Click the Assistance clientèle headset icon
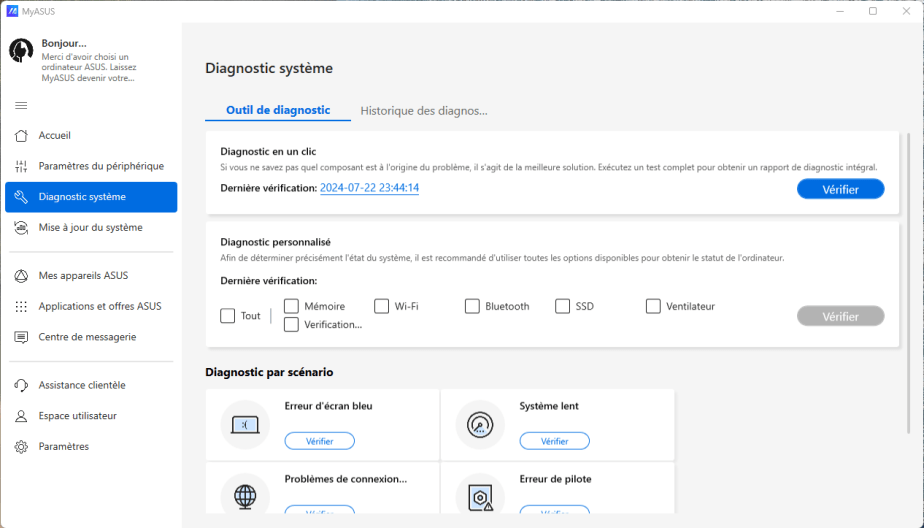 21,385
